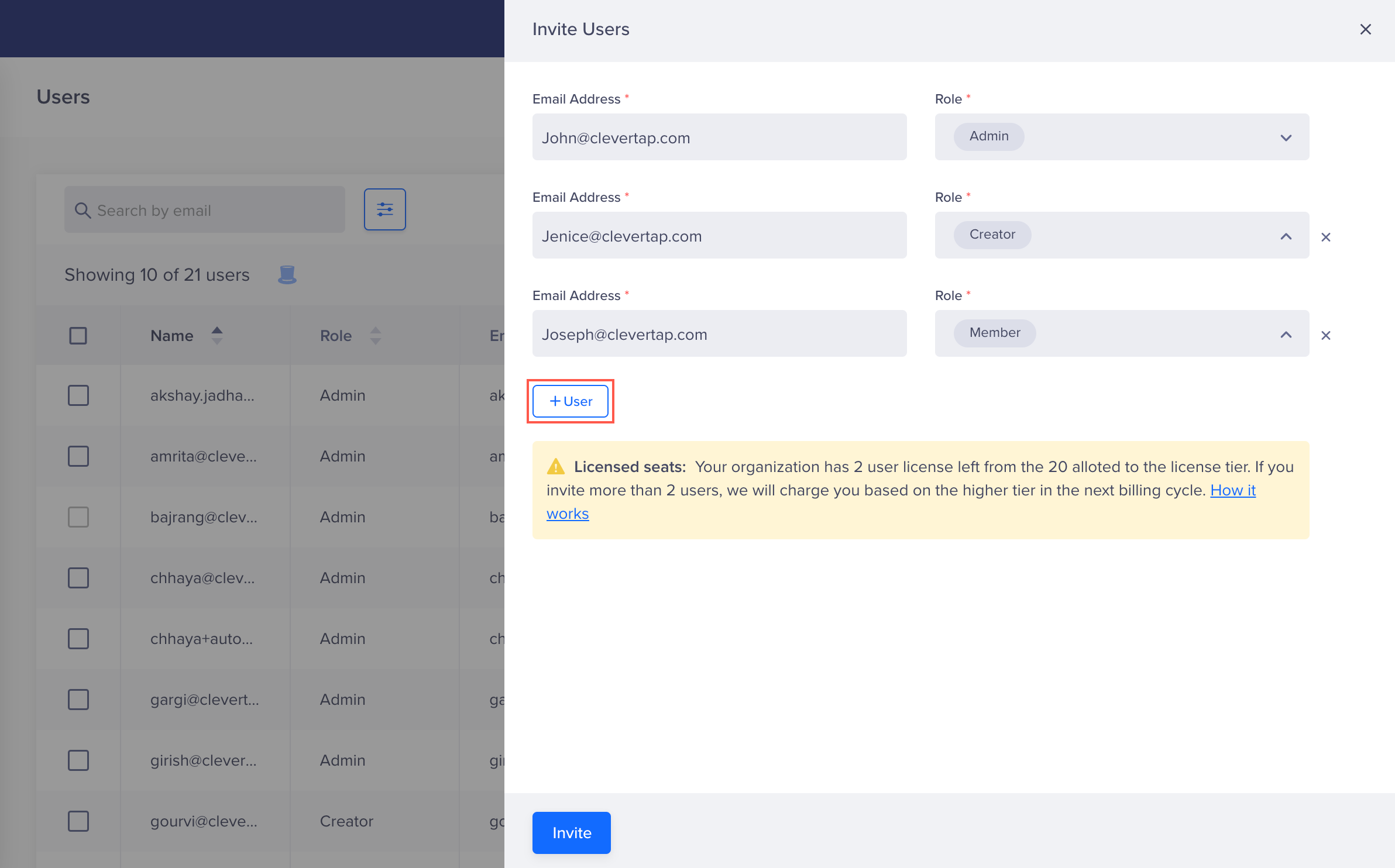This screenshot has height=868, width=1395.
Task: Click the sort icon next to Role column
Action: click(374, 335)
